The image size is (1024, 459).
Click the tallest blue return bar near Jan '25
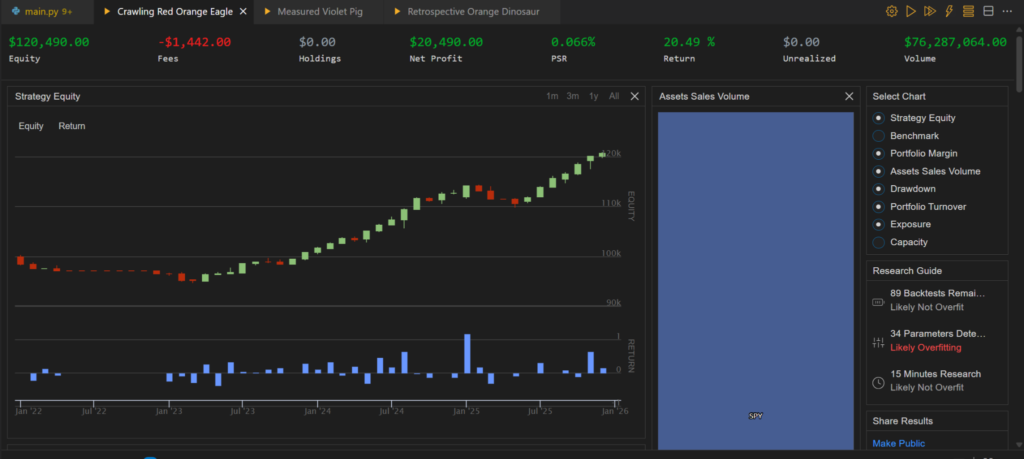(x=467, y=353)
